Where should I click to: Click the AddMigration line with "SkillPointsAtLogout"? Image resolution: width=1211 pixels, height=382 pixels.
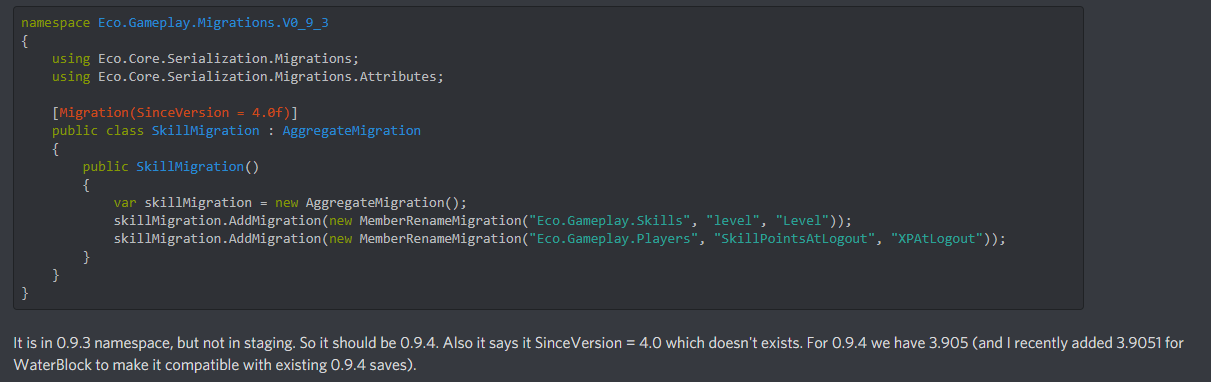coord(559,238)
